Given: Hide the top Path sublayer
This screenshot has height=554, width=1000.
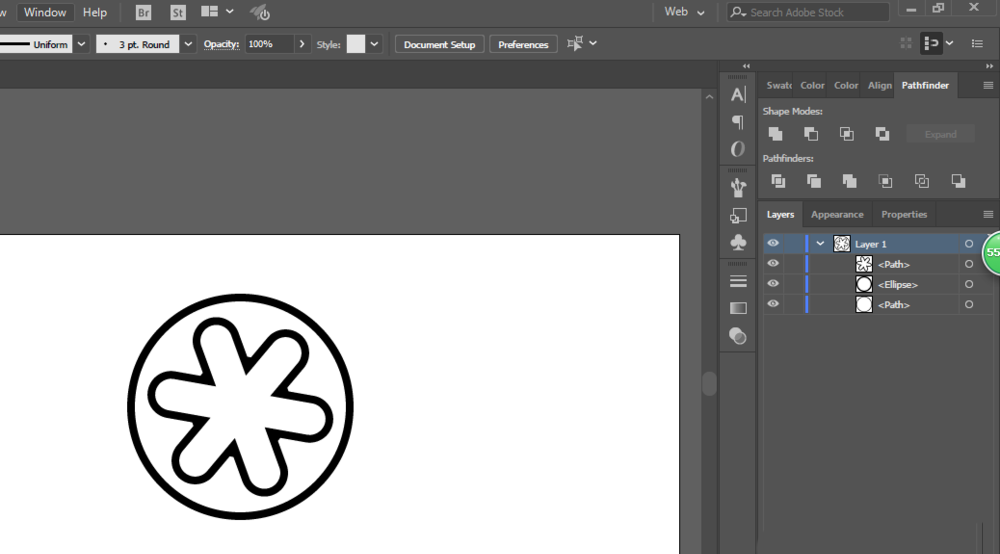Looking at the screenshot, I should (x=773, y=264).
